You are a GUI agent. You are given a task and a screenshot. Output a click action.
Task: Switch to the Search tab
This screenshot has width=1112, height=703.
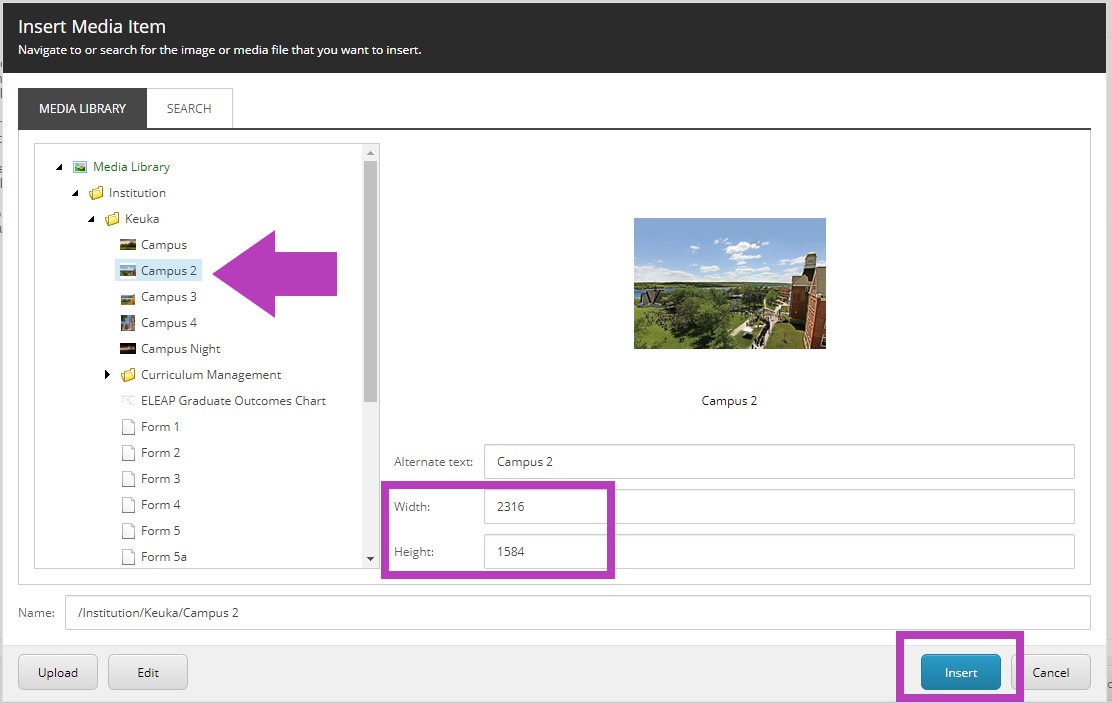click(189, 108)
